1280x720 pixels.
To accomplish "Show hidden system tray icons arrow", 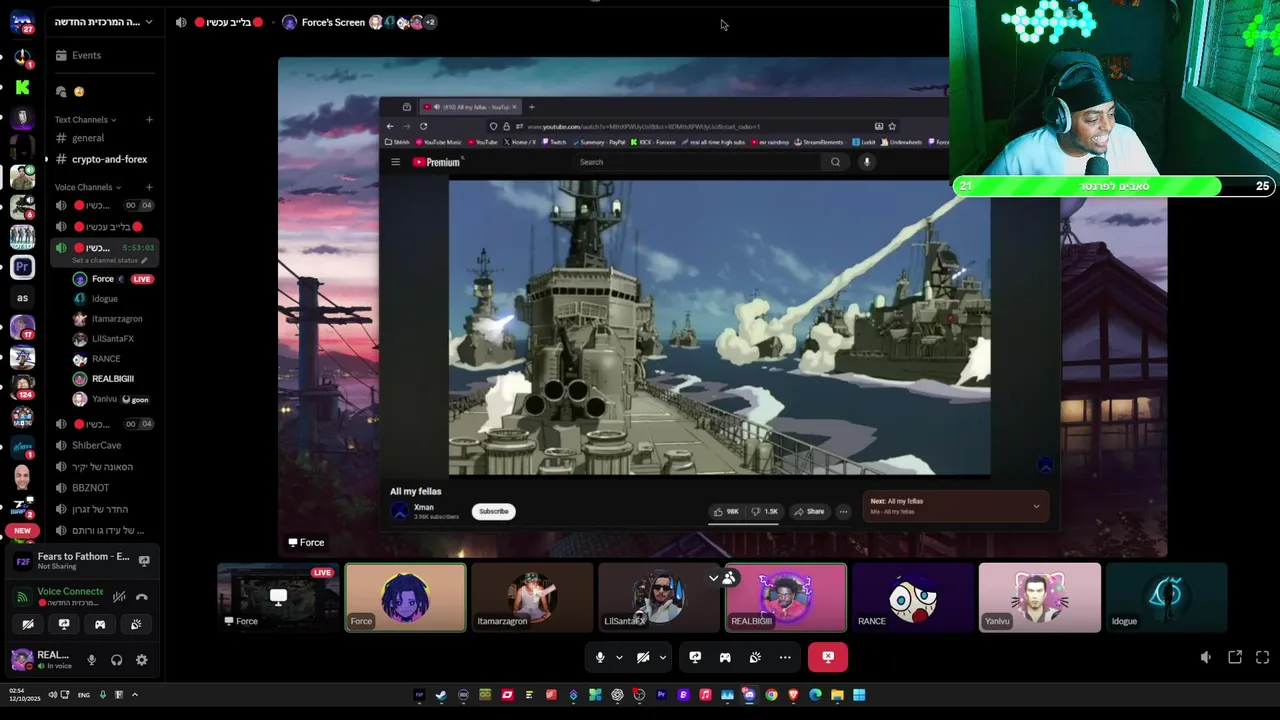I will pos(134,695).
